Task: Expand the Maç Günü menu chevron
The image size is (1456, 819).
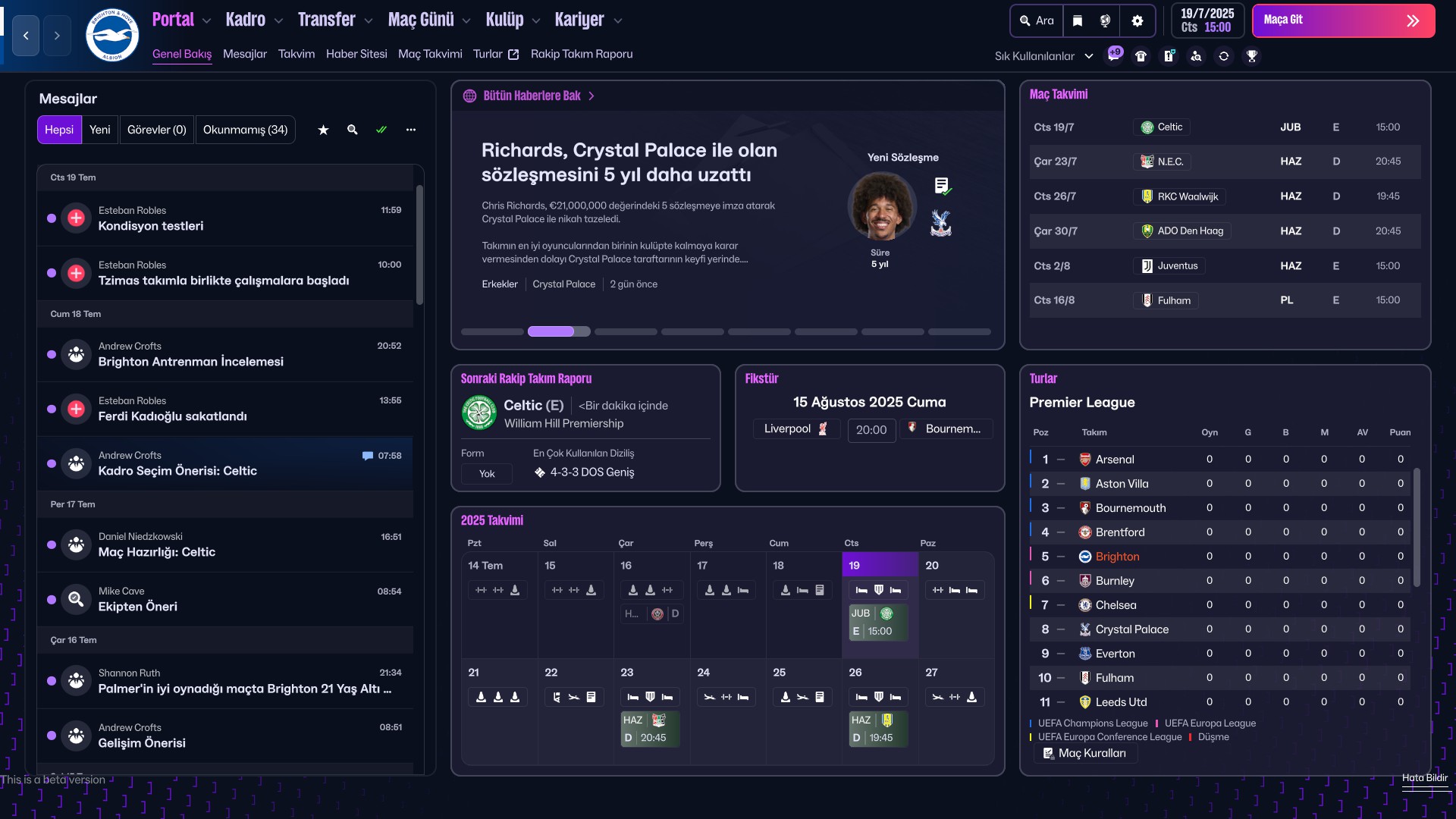Action: 466,21
